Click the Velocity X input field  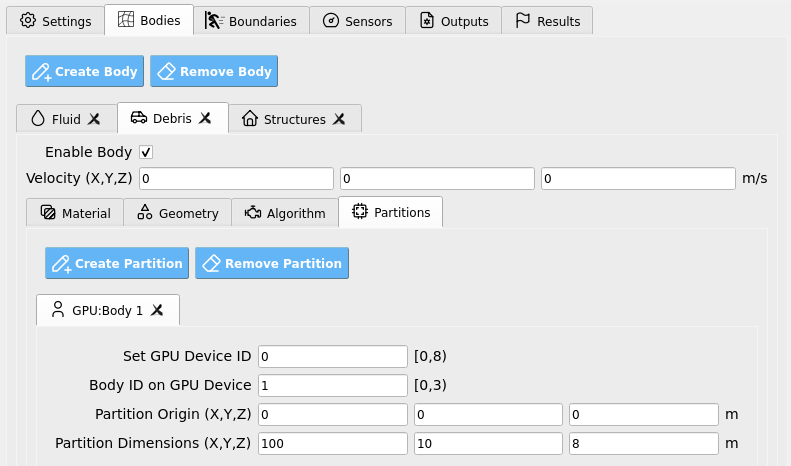[x=236, y=179]
